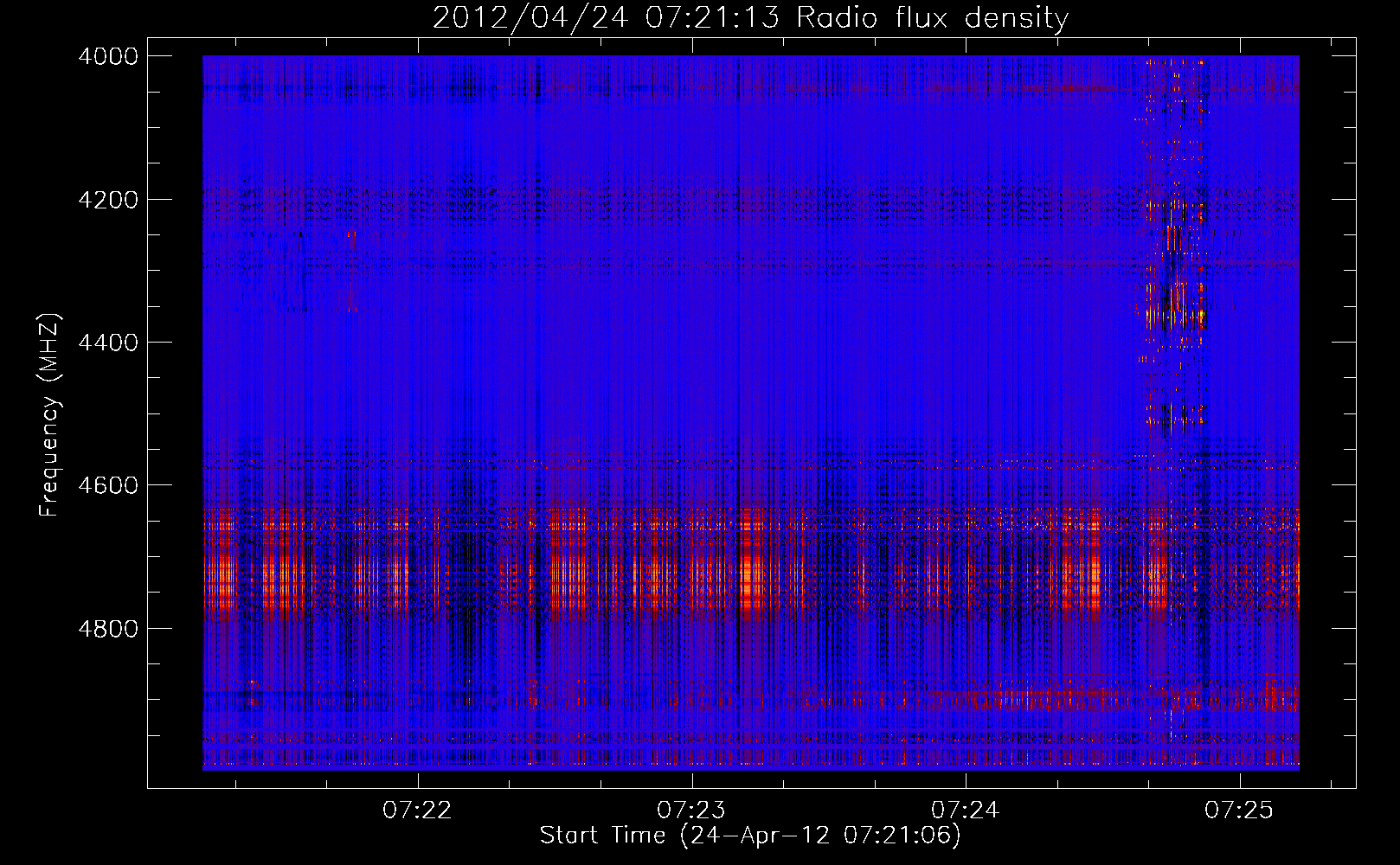Select the 4200 frequency axis label

tap(108, 200)
